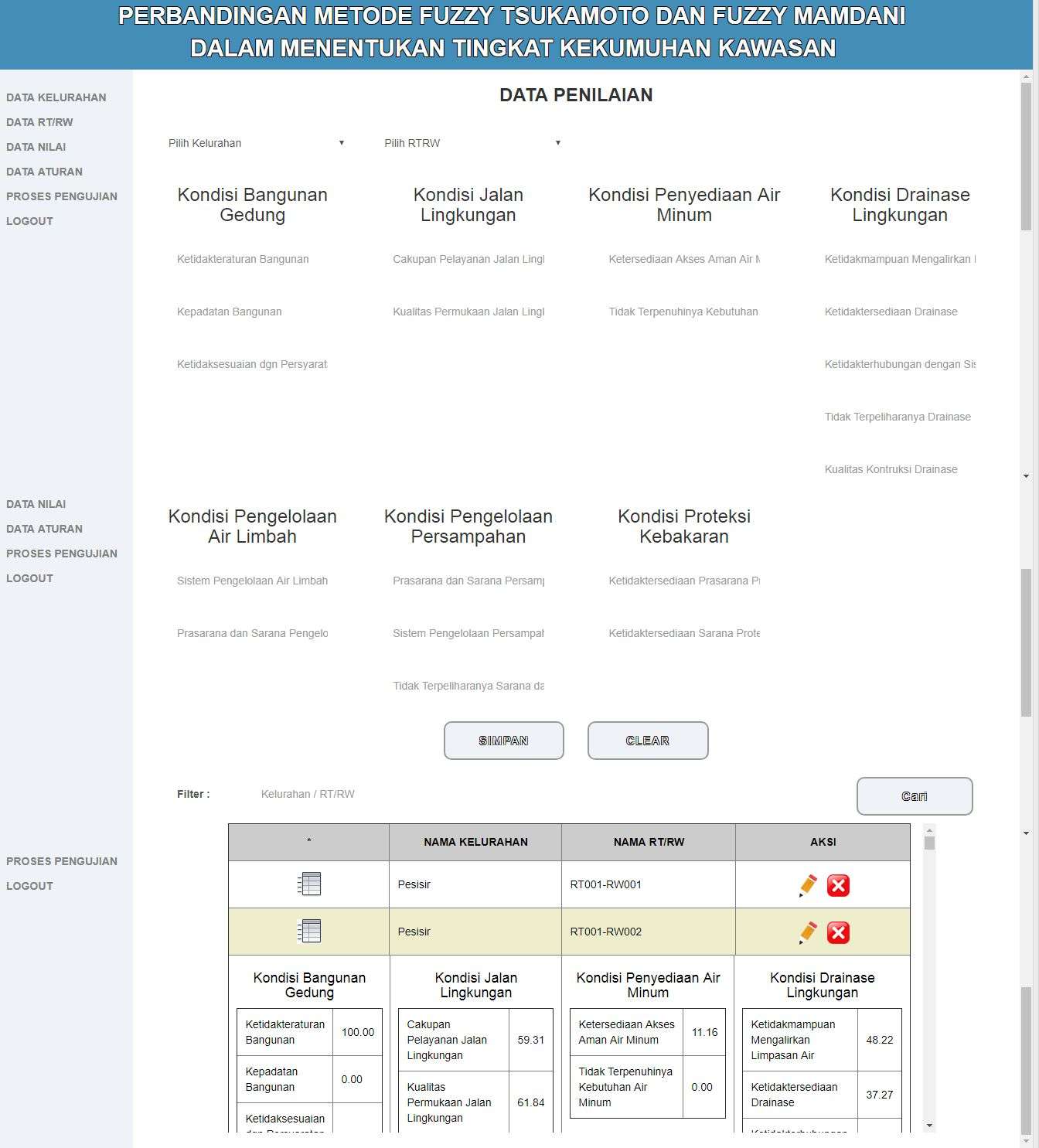Click the Ketidakteraturan Bangunan input field
This screenshot has width=1039, height=1148.
(x=252, y=259)
